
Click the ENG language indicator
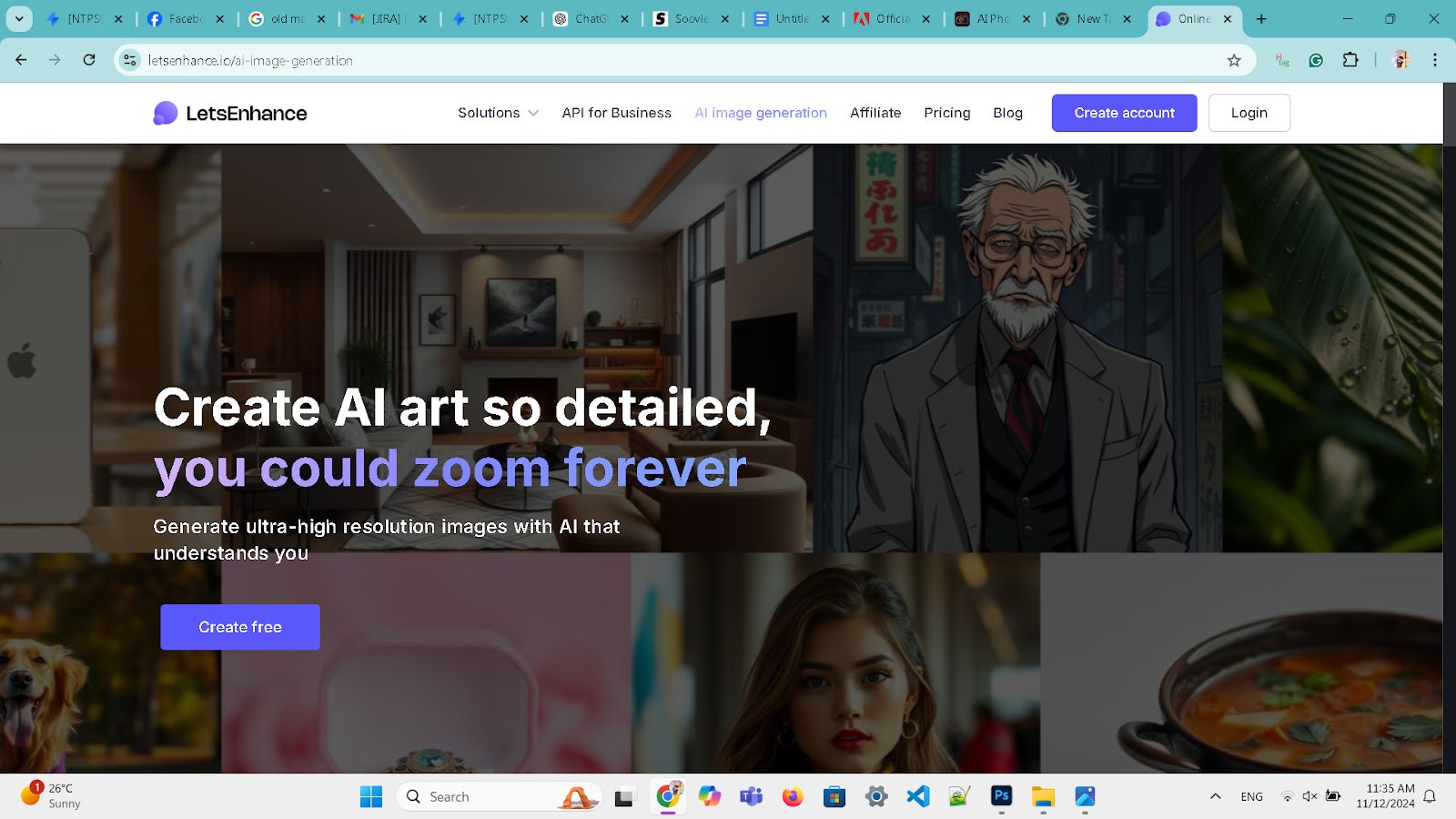[x=1251, y=796]
